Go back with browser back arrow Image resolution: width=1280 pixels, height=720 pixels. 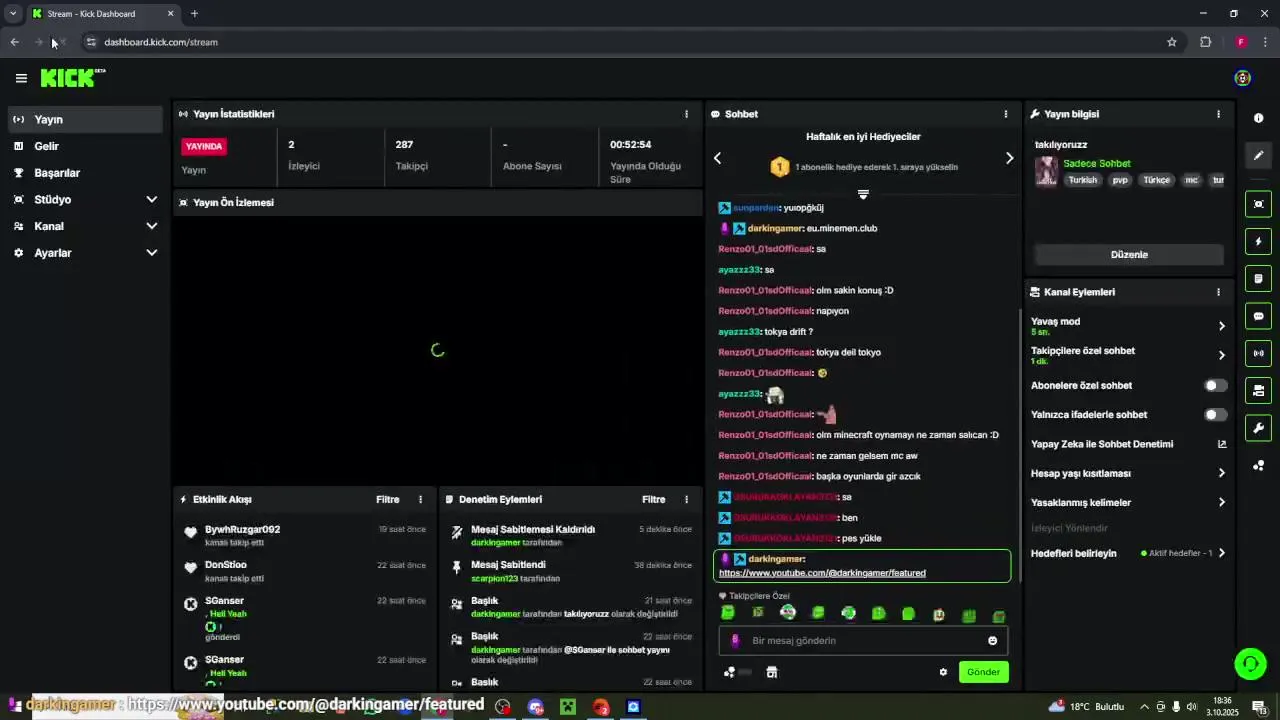(x=14, y=42)
